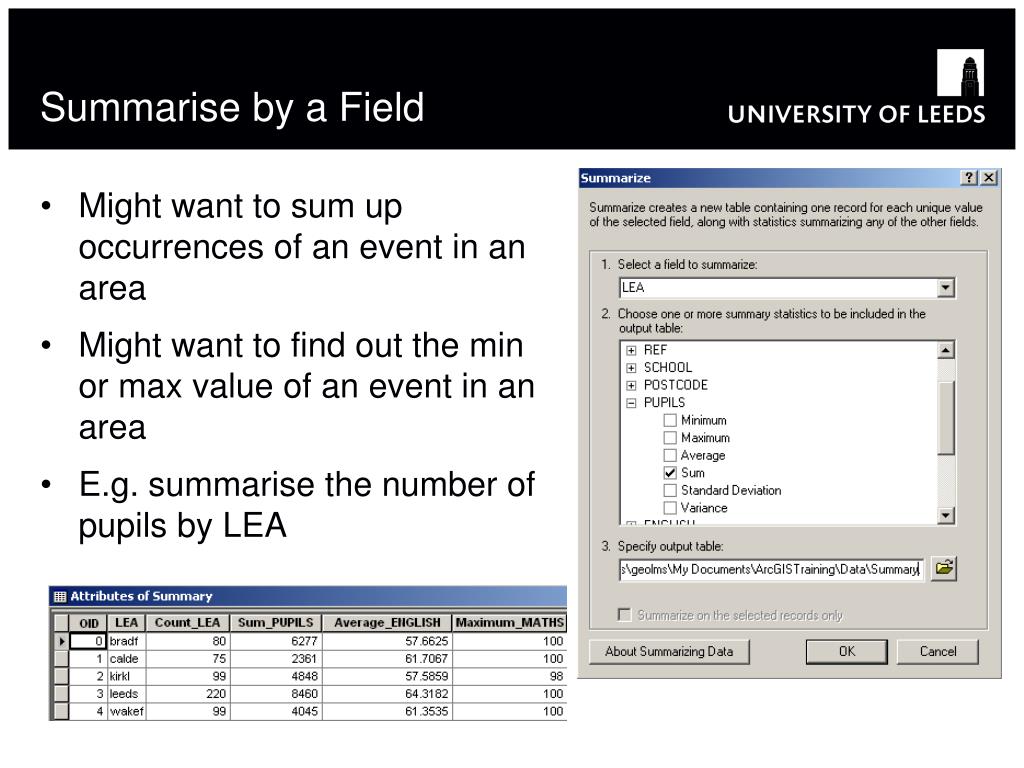Viewport: 1024px width, 768px height.
Task: Click the 'wakef' LEA cell
Action: coord(126,711)
